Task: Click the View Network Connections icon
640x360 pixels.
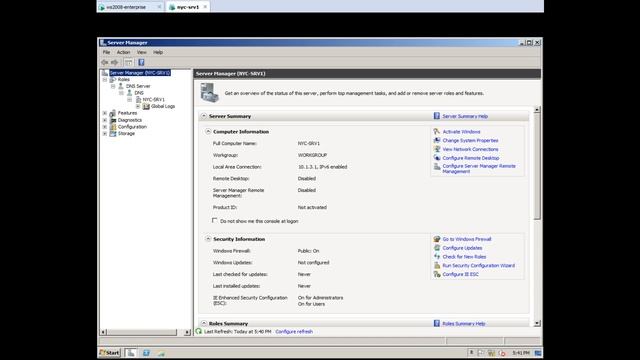Action: click(x=437, y=149)
